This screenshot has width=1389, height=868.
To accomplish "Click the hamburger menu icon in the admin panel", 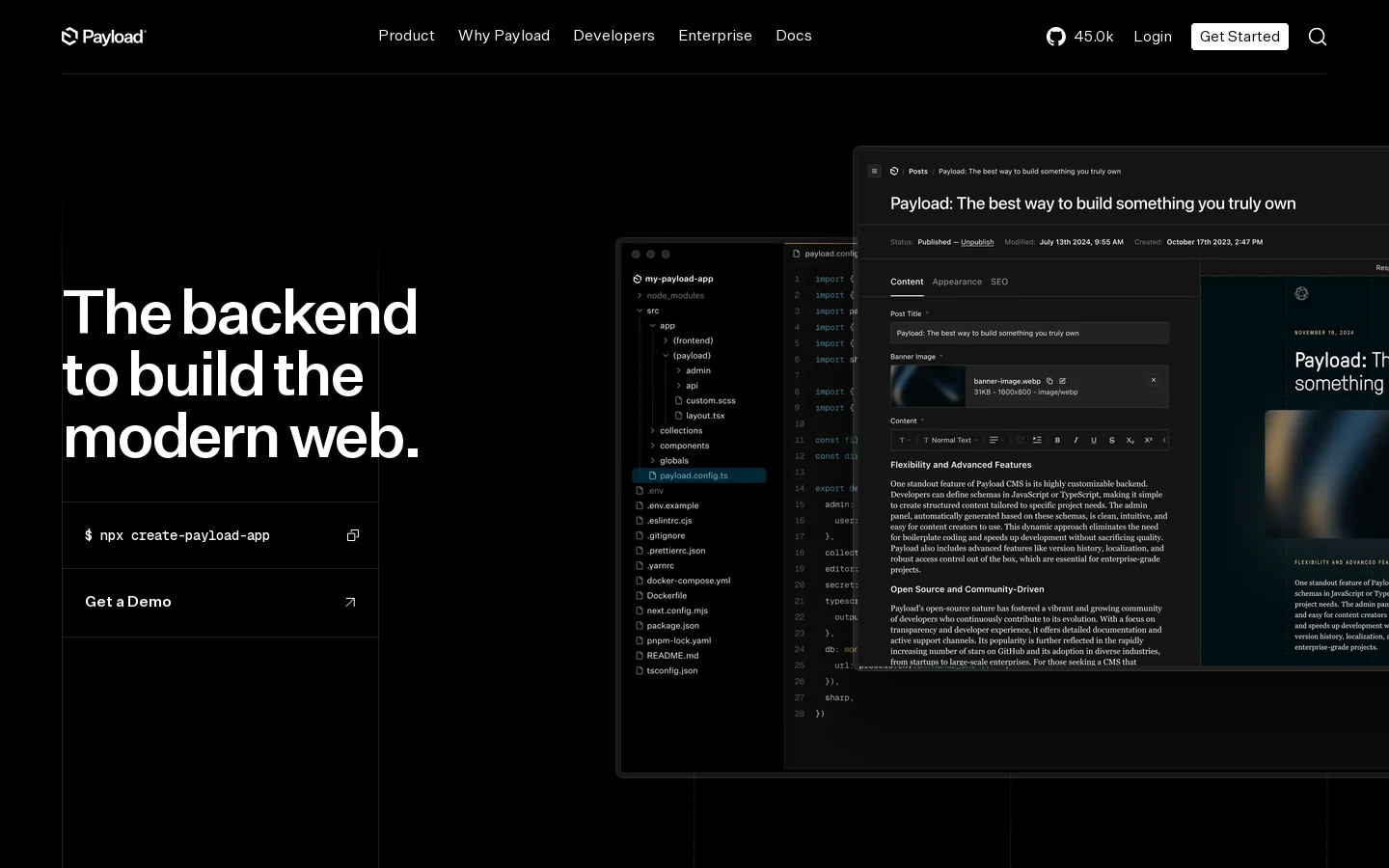I will click(875, 172).
